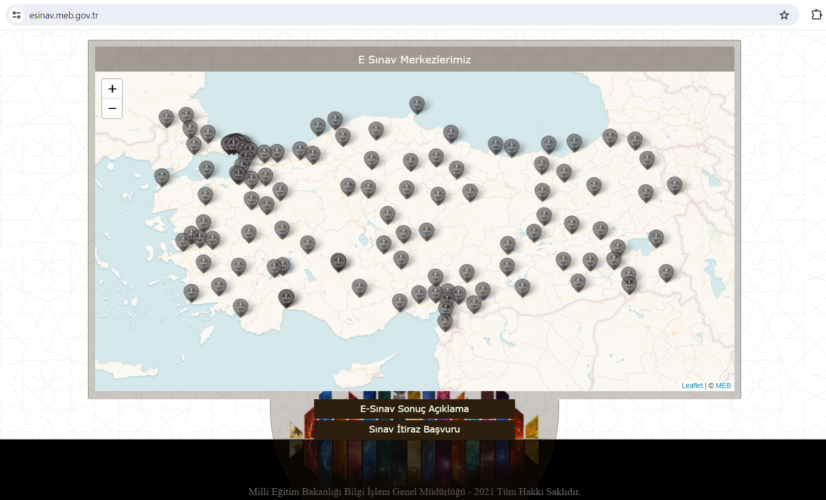Click the E Sınav Merkezlerimiz header
Image resolution: width=826 pixels, height=500 pixels.
(x=414, y=60)
